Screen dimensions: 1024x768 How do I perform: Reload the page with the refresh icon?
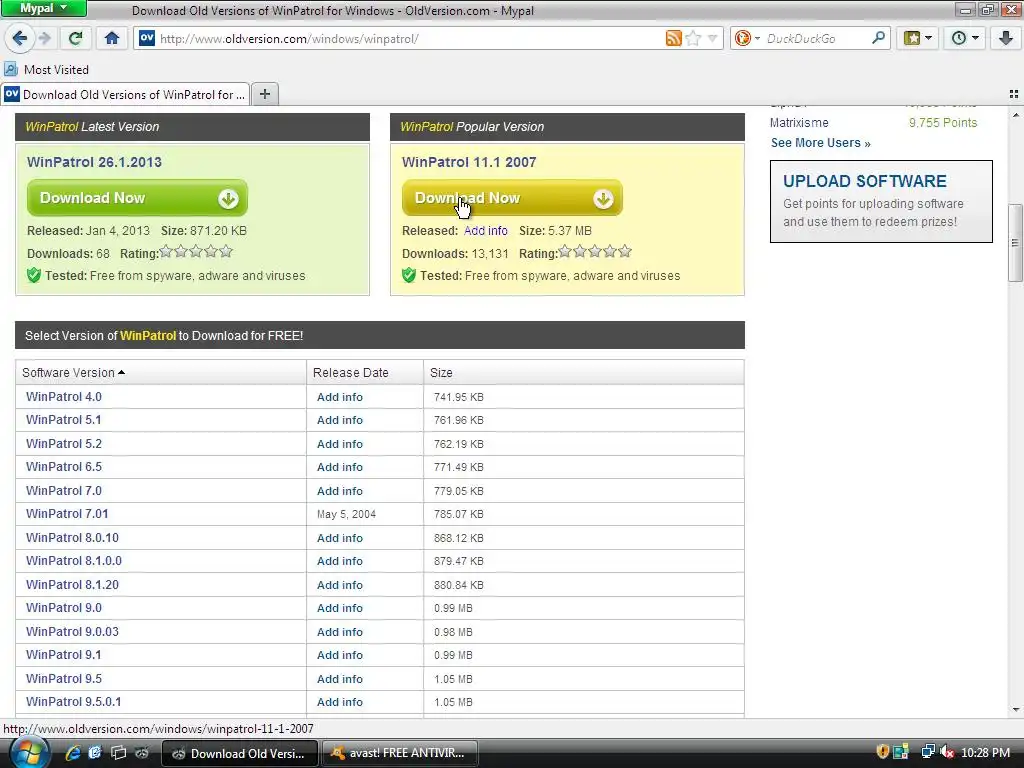[75, 38]
